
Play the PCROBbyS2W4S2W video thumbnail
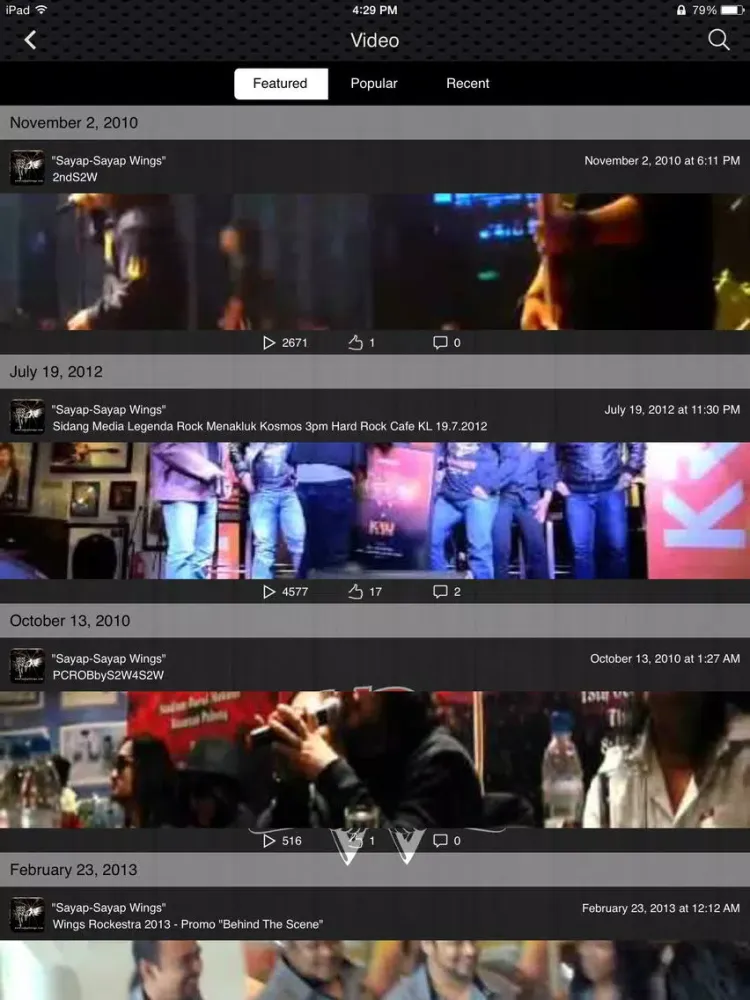pyautogui.click(x=375, y=760)
